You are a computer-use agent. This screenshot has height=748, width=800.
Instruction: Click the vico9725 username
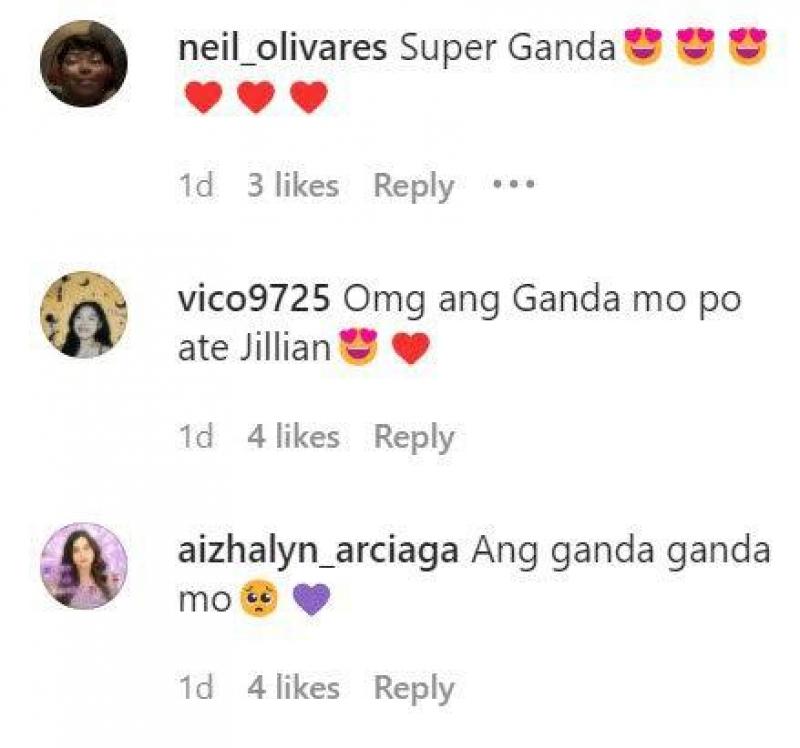coord(254,299)
